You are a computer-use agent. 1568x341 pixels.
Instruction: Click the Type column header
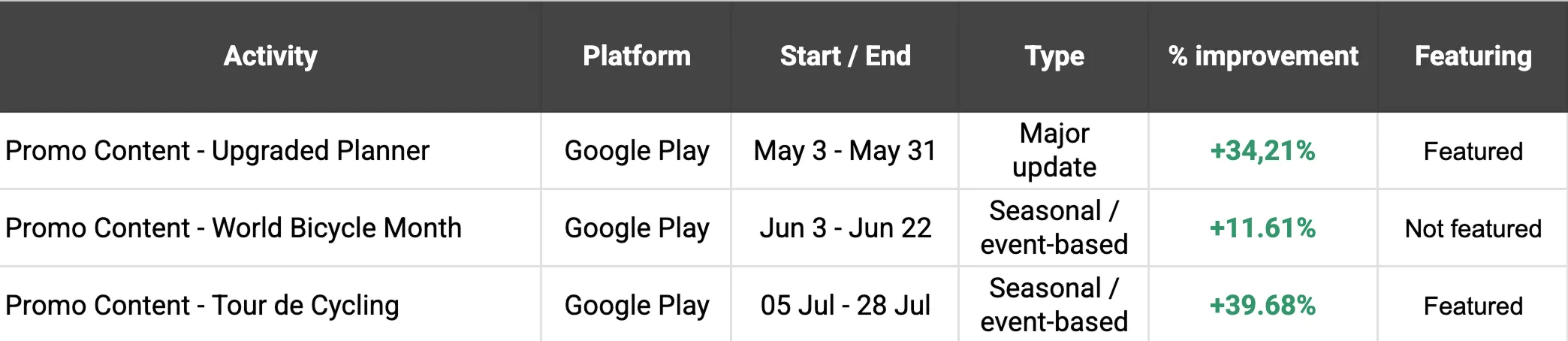point(1054,56)
